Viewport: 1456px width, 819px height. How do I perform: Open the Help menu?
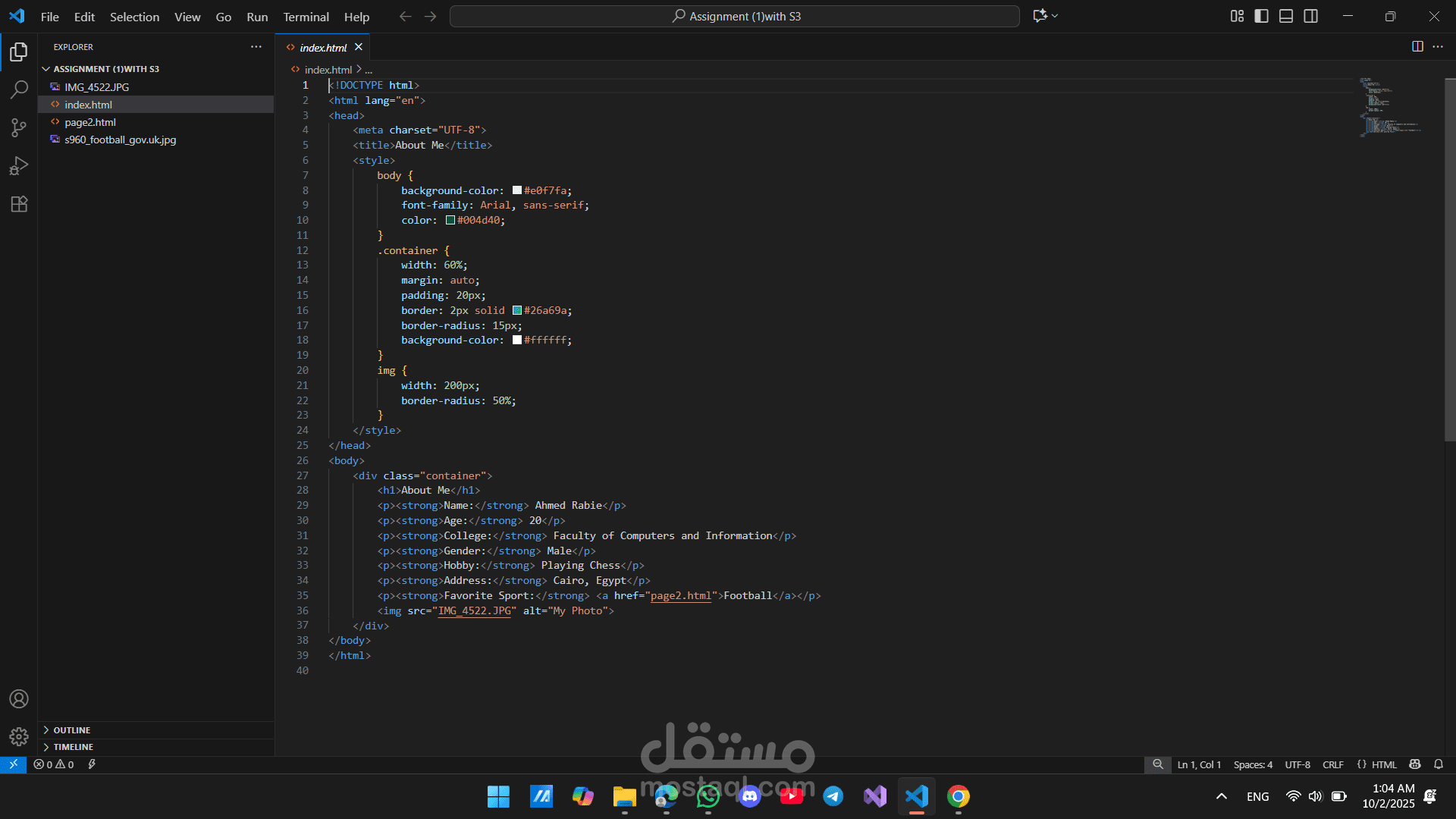(x=356, y=17)
